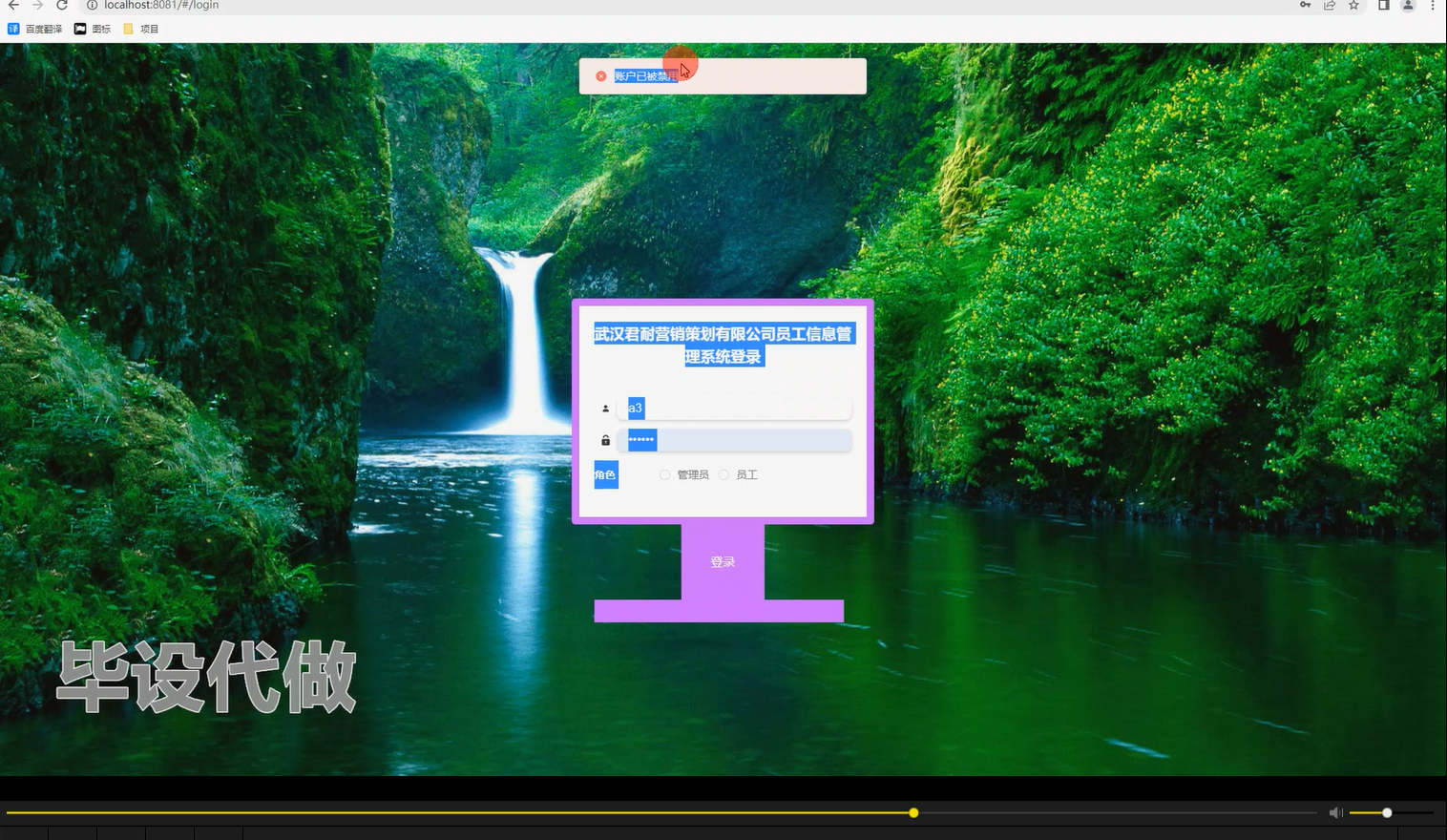
Task: Seek the video using the yellow progress bar
Action: click(x=661, y=812)
